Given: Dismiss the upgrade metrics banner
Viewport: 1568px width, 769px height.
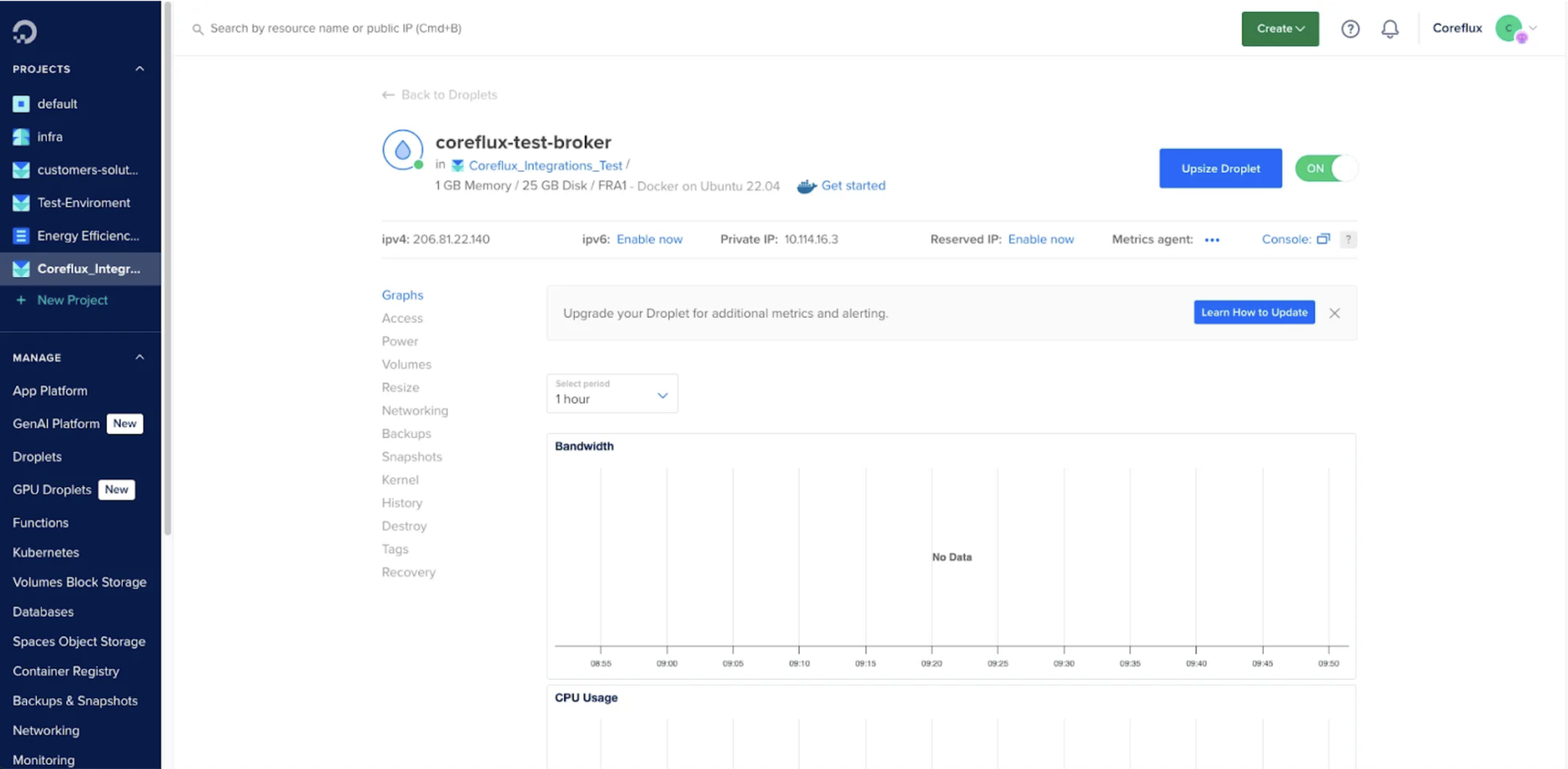Looking at the screenshot, I should 1335,313.
